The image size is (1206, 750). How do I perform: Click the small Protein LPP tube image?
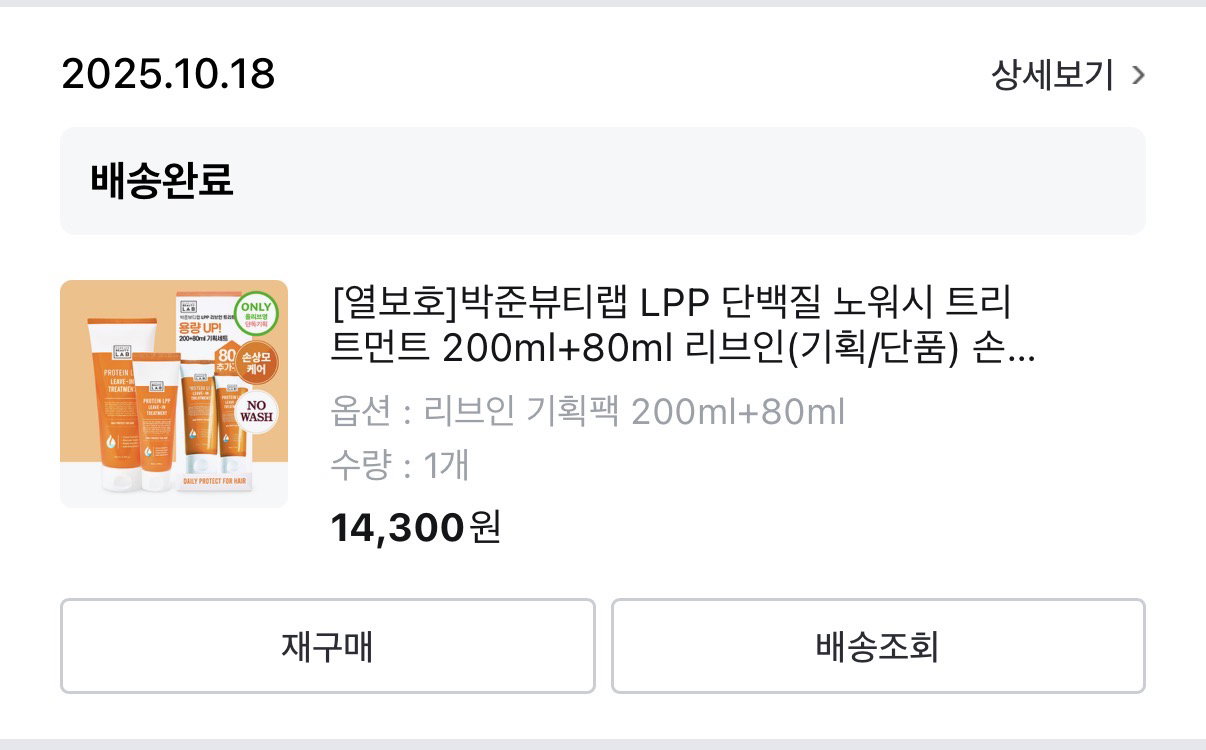tap(156, 420)
